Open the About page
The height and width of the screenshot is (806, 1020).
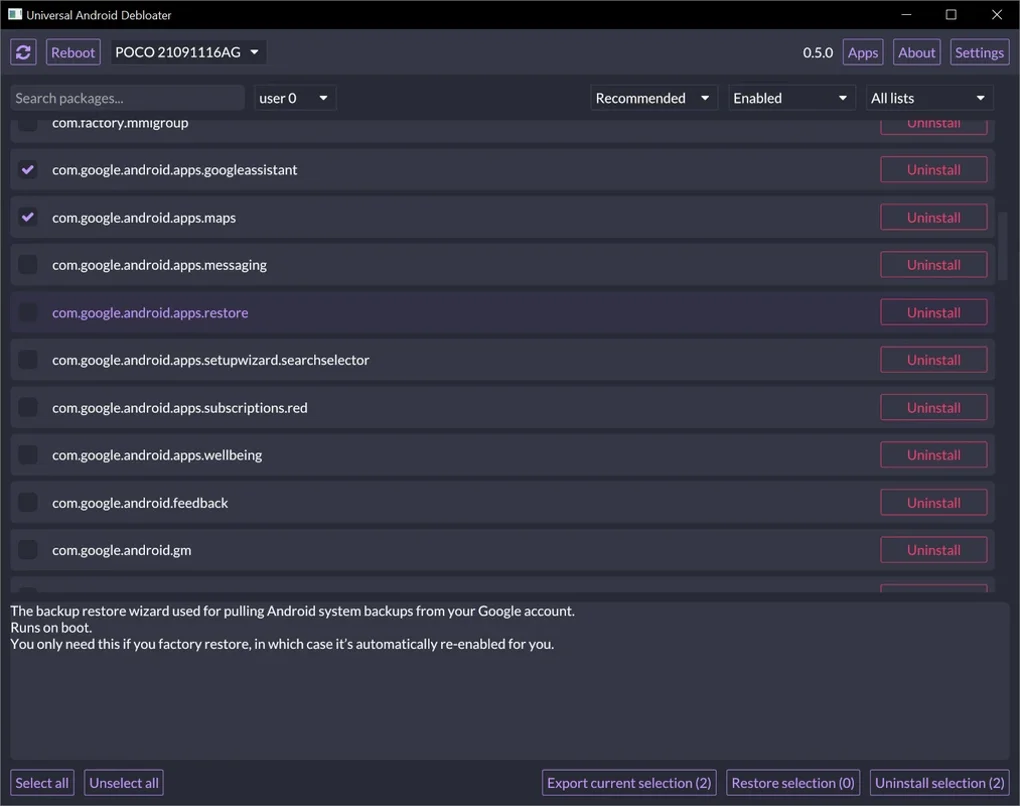coord(916,53)
